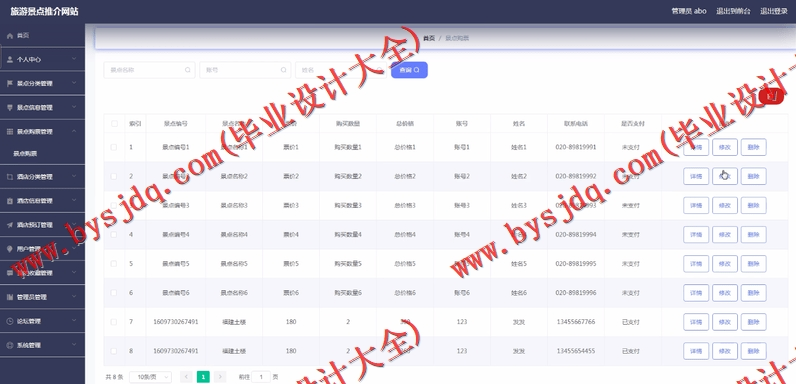
Task: Check the checkbox for row 3
Action: click(114, 206)
